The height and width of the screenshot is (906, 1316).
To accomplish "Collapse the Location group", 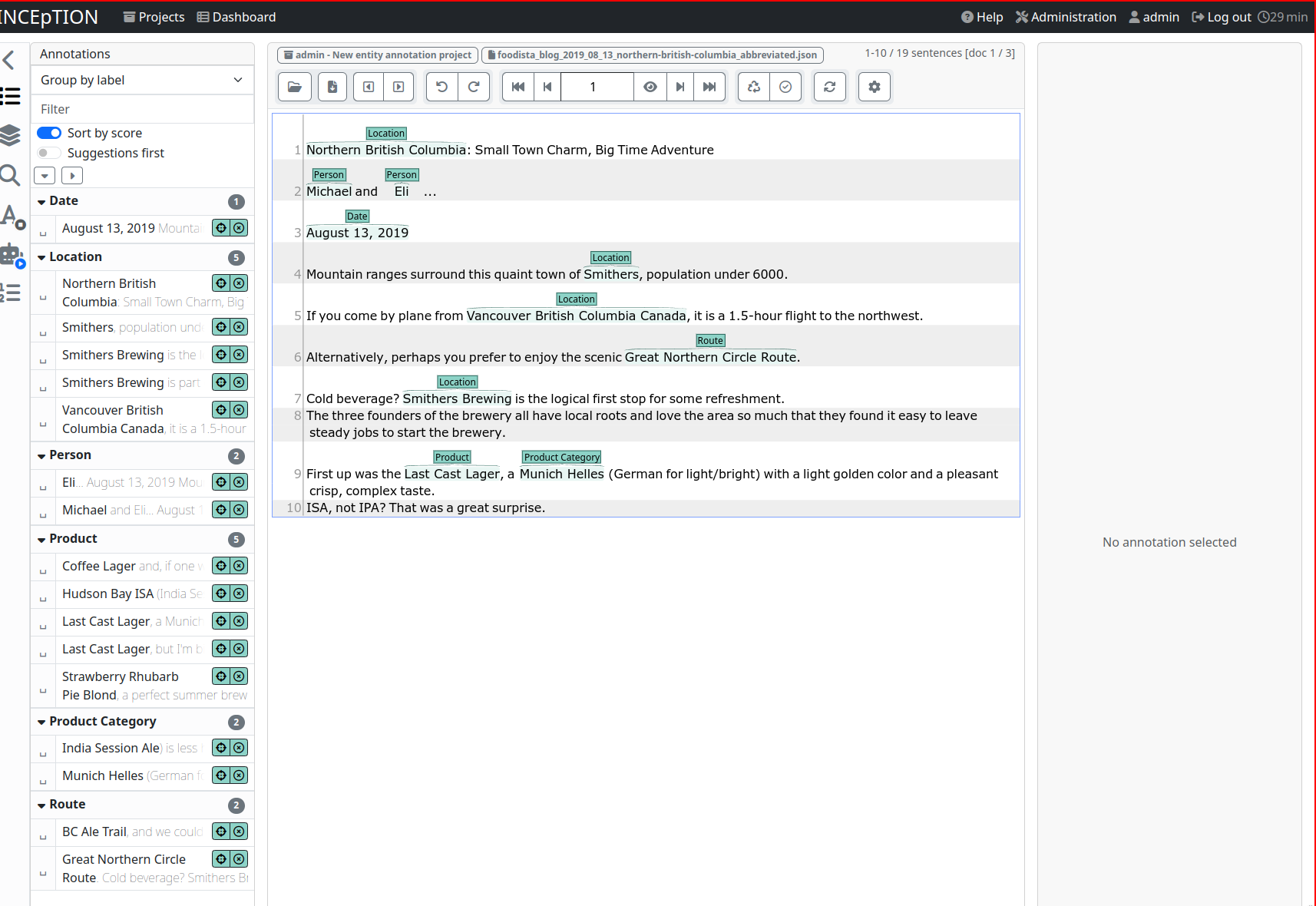I will click(x=41, y=257).
